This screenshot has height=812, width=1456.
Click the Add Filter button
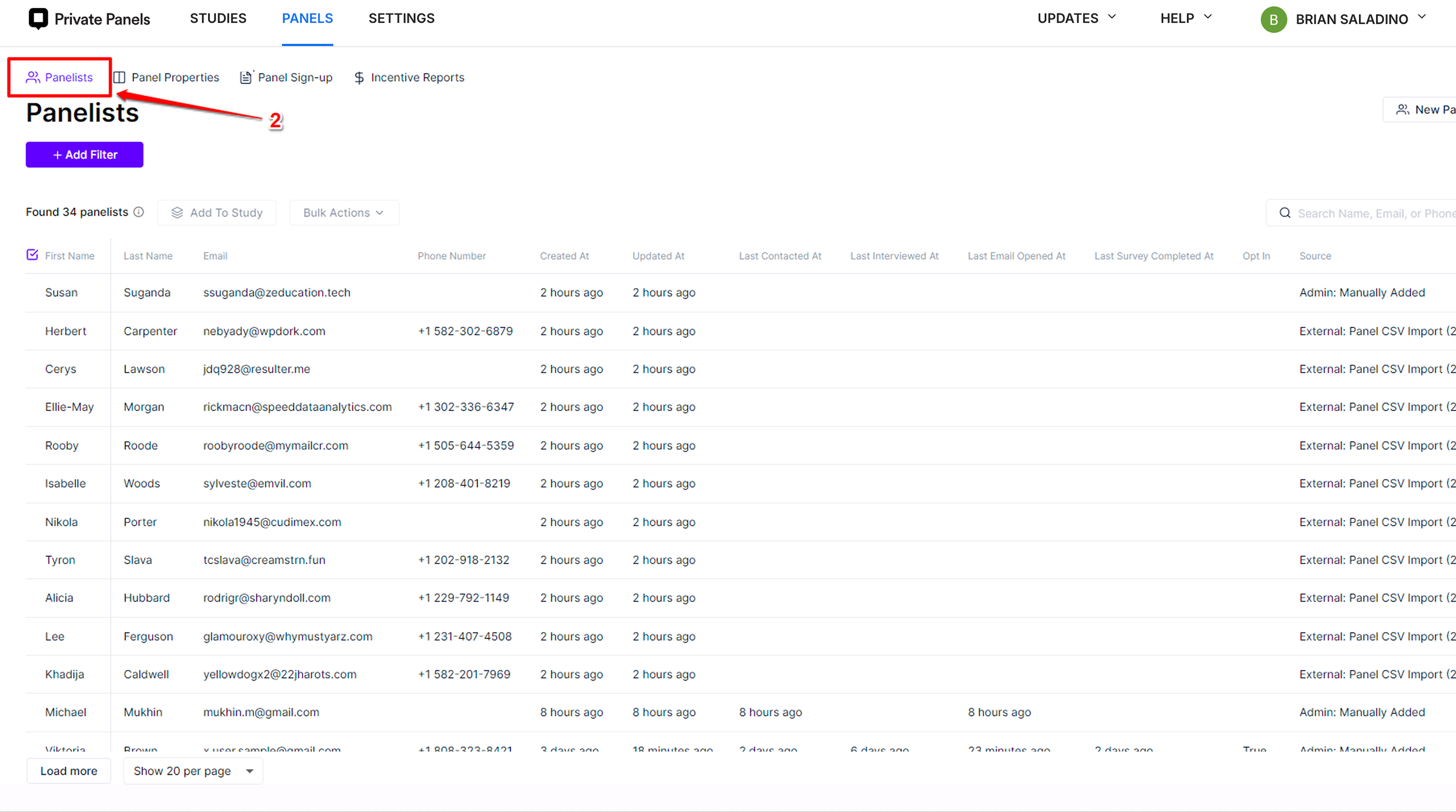pyautogui.click(x=84, y=155)
